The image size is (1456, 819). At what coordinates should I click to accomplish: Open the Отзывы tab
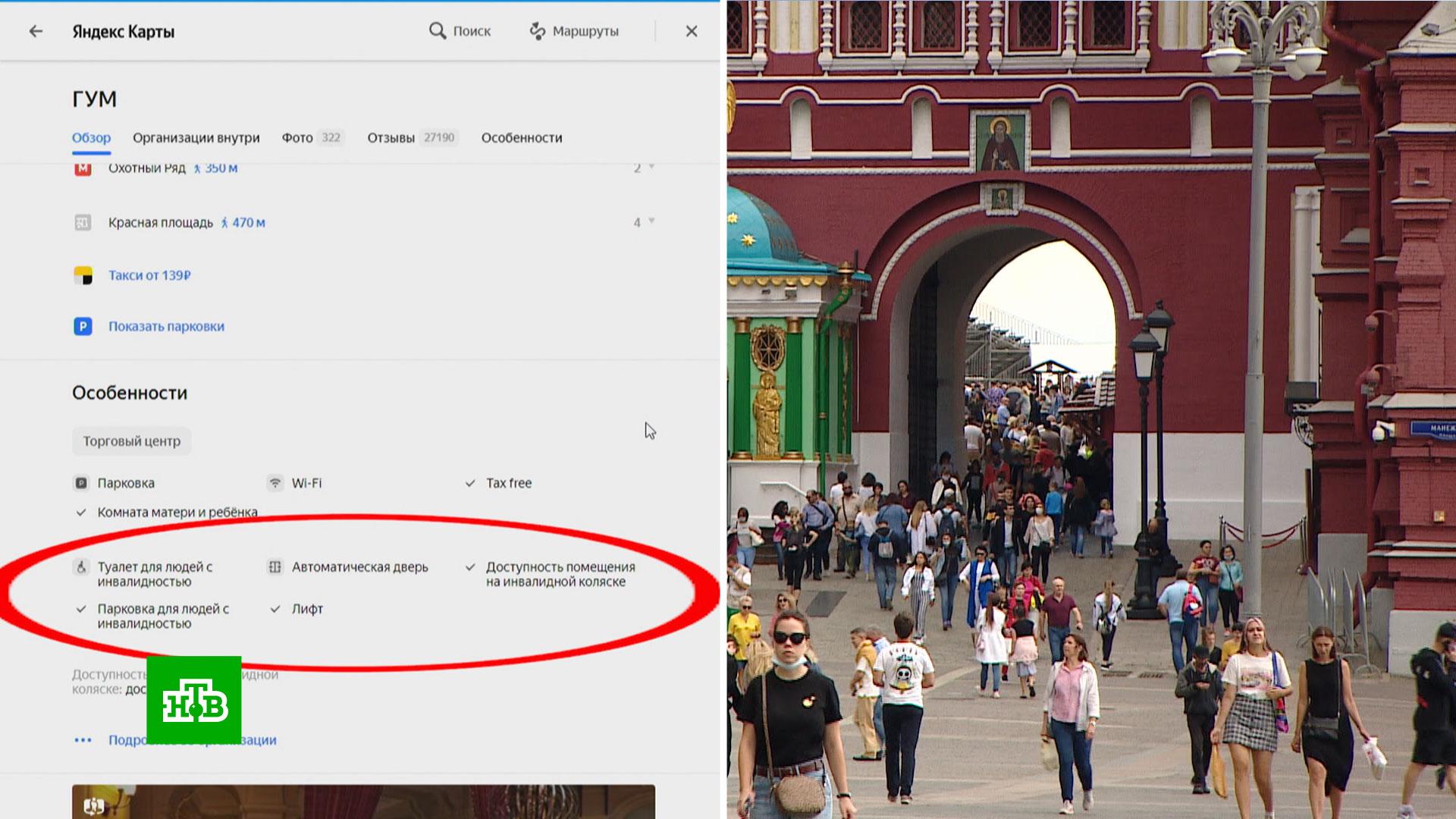coord(391,138)
